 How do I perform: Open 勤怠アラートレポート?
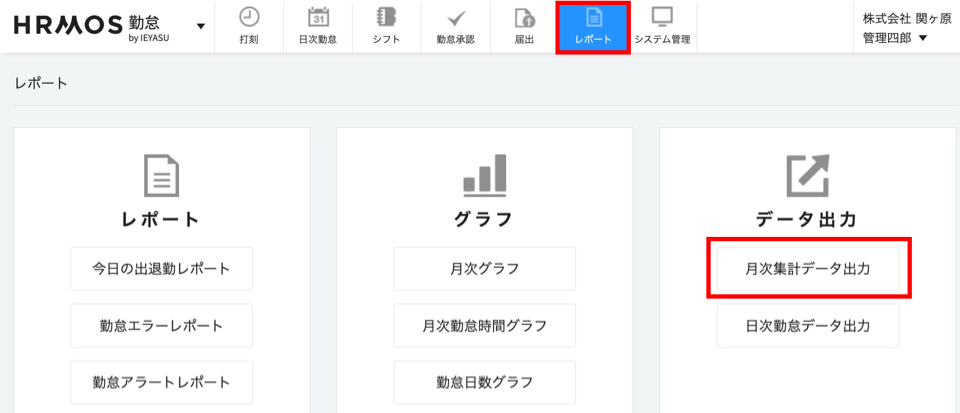[161, 382]
